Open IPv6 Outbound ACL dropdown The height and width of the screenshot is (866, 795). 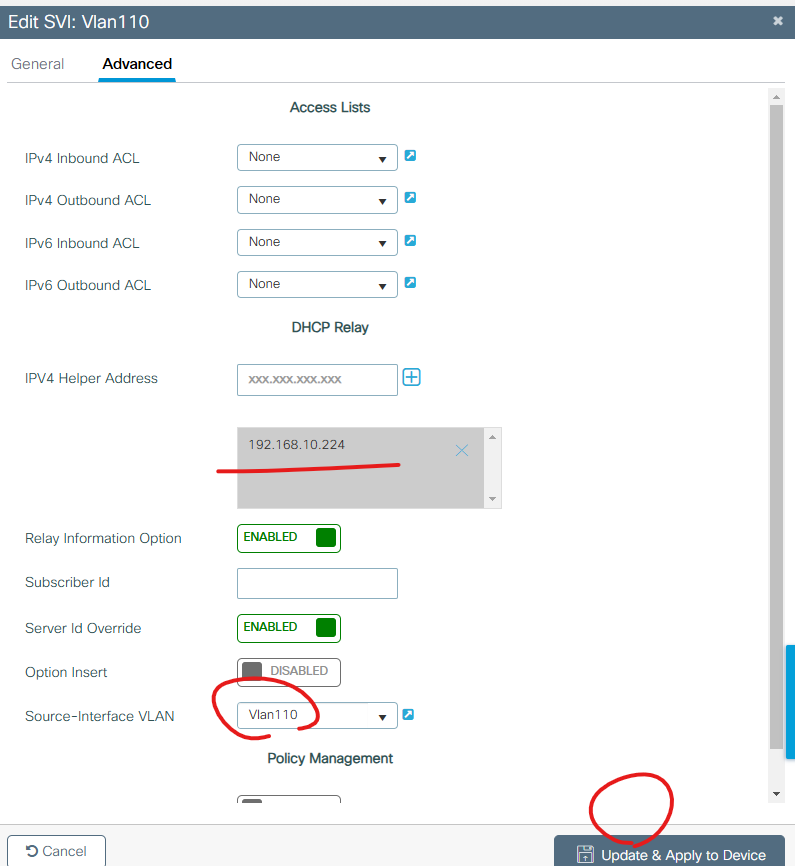tap(317, 284)
